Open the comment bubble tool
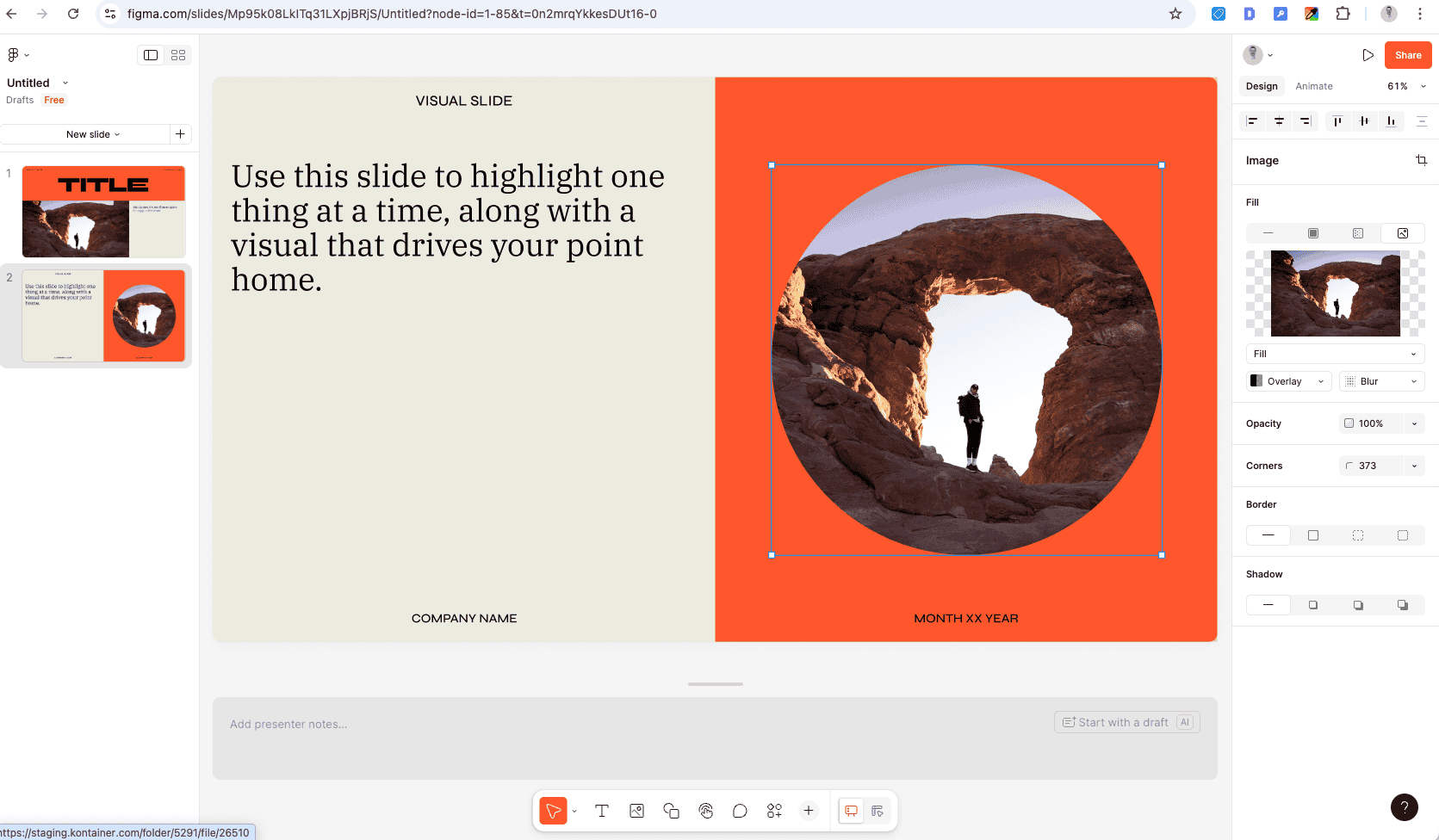This screenshot has height=840, width=1439. [x=740, y=811]
